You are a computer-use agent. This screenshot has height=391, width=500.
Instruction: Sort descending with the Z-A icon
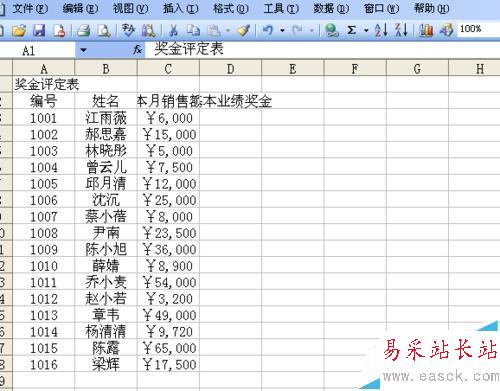[401, 30]
